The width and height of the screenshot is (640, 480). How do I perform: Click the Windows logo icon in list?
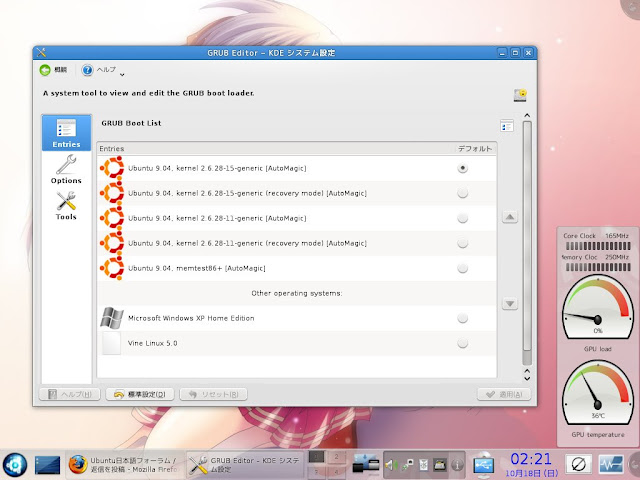[112, 318]
